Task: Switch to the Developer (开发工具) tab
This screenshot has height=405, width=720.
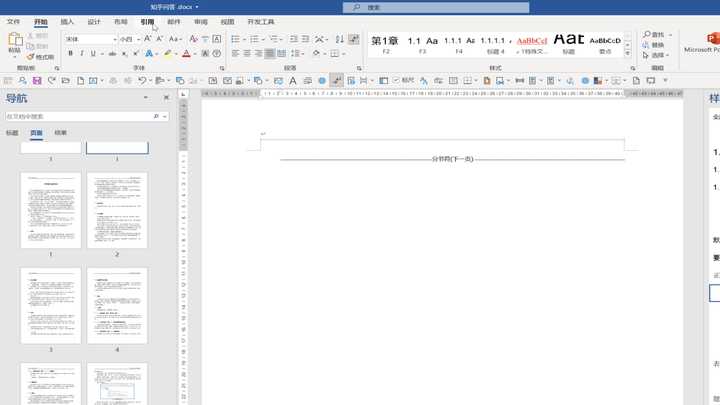Action: (x=260, y=22)
